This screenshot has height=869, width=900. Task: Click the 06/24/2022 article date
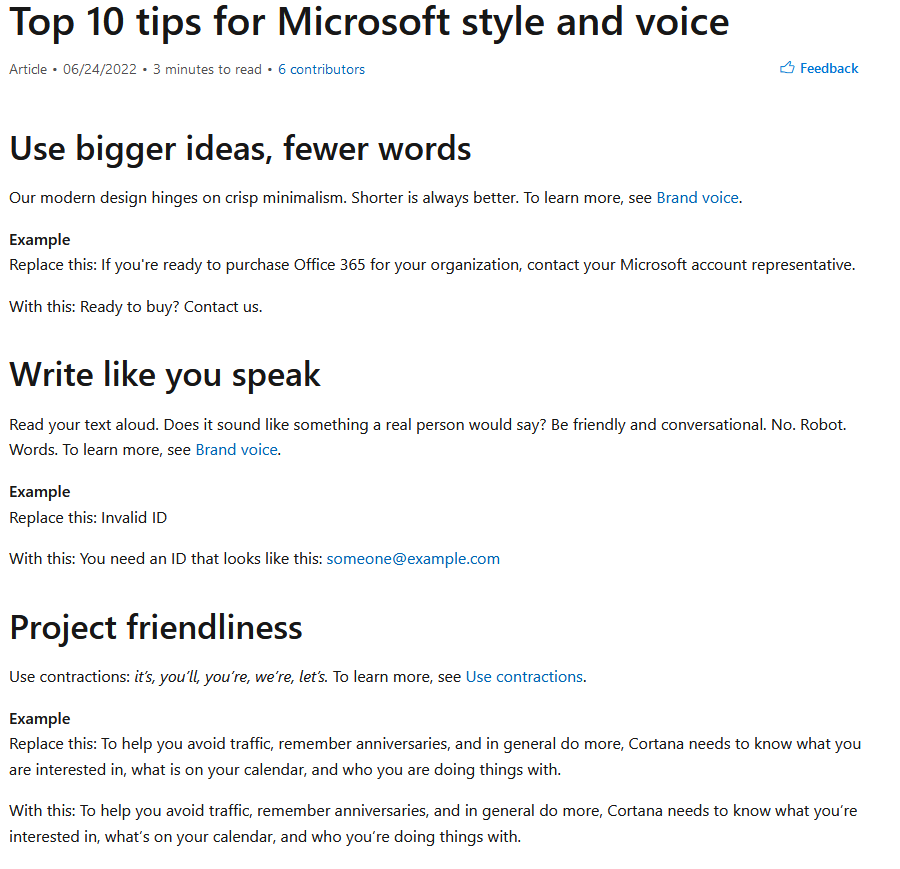coord(100,69)
